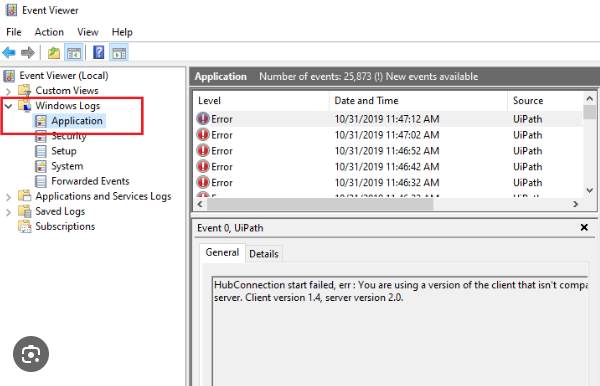Viewport: 600px width, 386px height.
Task: Select the error event at 11:46:52 AM
Action: tap(388, 151)
